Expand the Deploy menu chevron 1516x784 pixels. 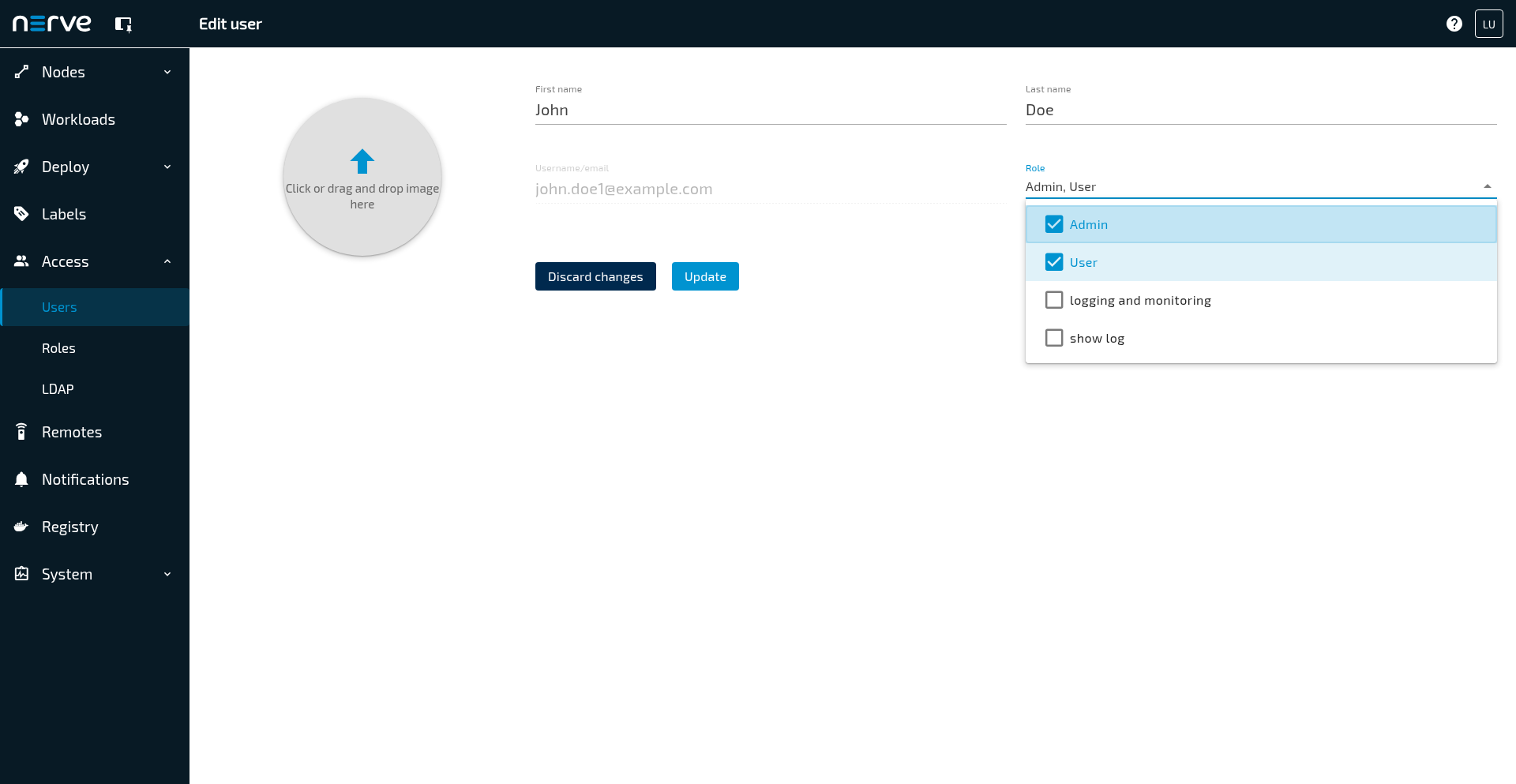(x=167, y=167)
